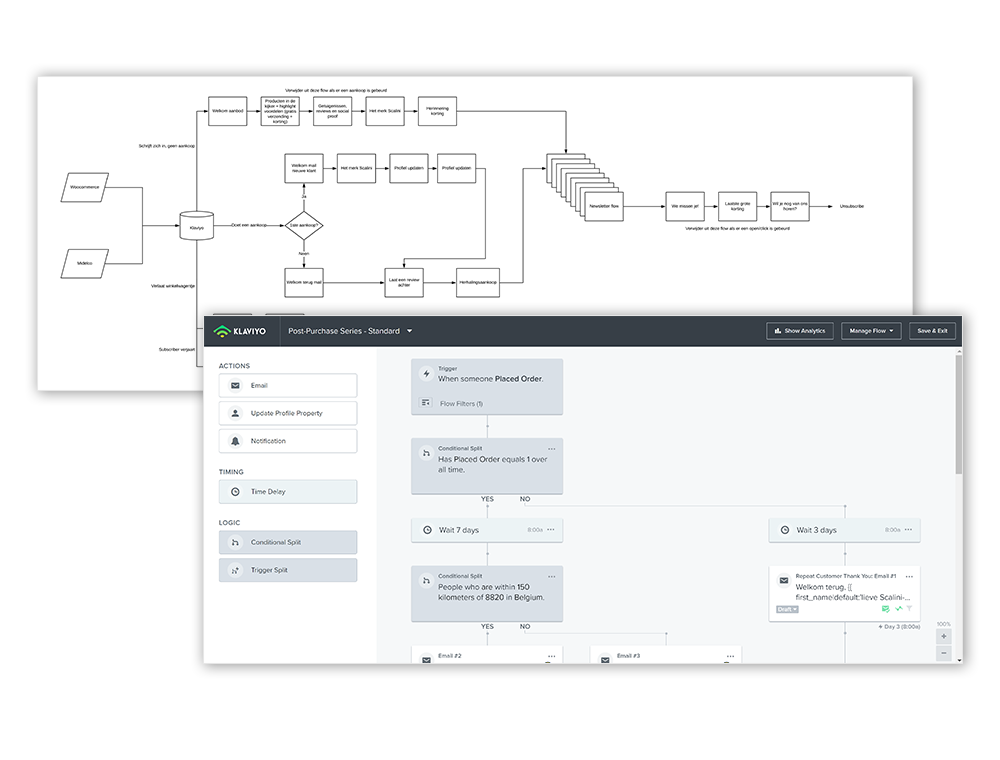Click the vertical scrollbar thumb of the Klaviyo canvas
Screen dimensions: 1000x760
(959, 414)
